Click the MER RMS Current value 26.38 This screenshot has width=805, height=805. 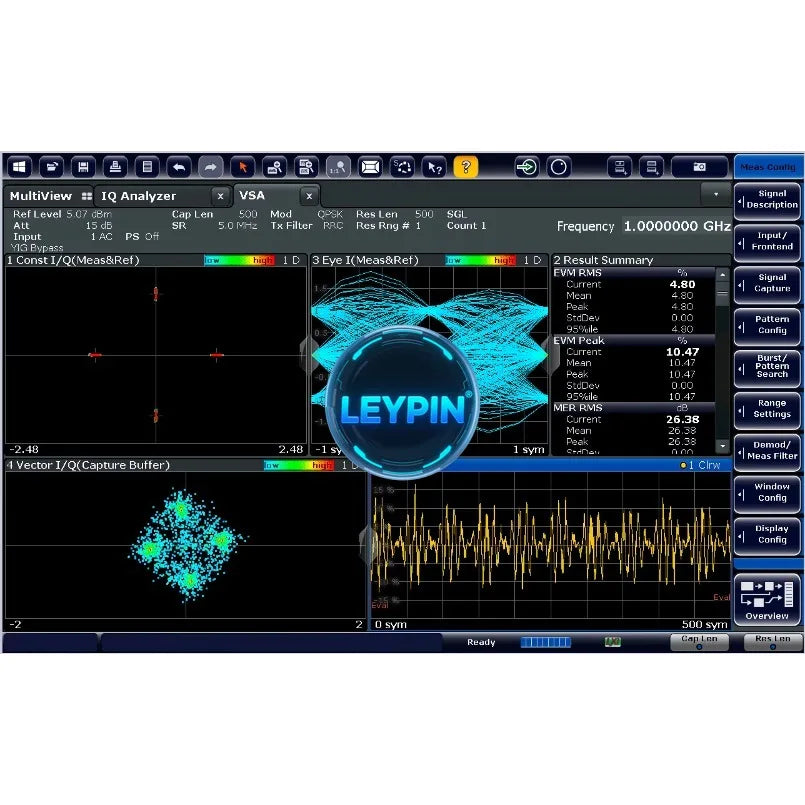pyautogui.click(x=682, y=419)
